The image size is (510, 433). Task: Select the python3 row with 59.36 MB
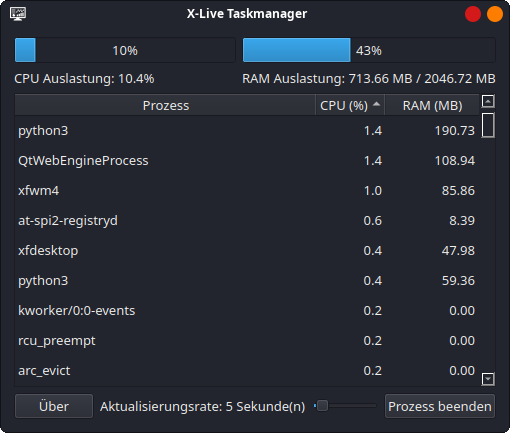pyautogui.click(x=247, y=281)
